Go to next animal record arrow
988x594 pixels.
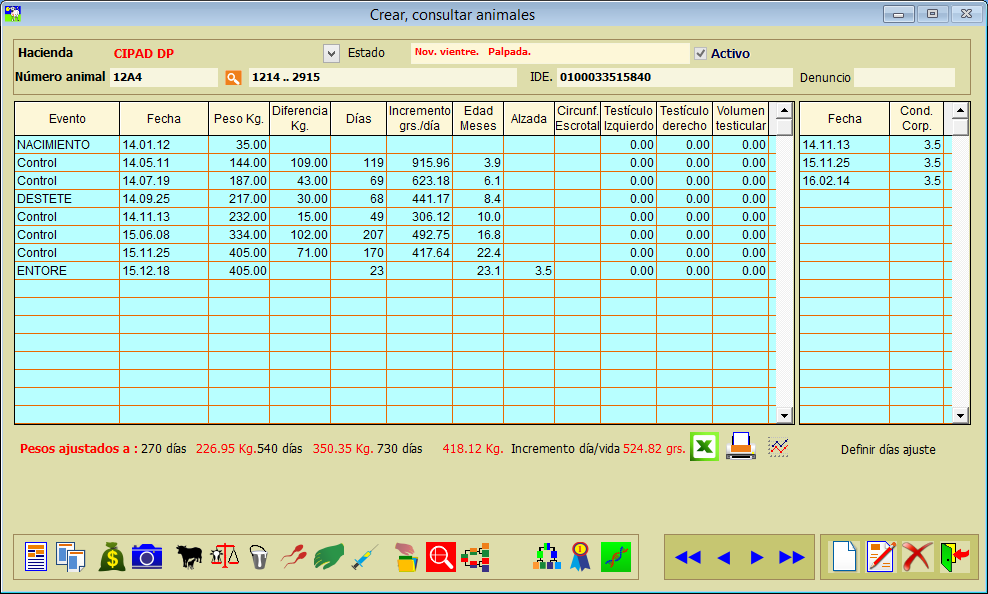click(757, 557)
